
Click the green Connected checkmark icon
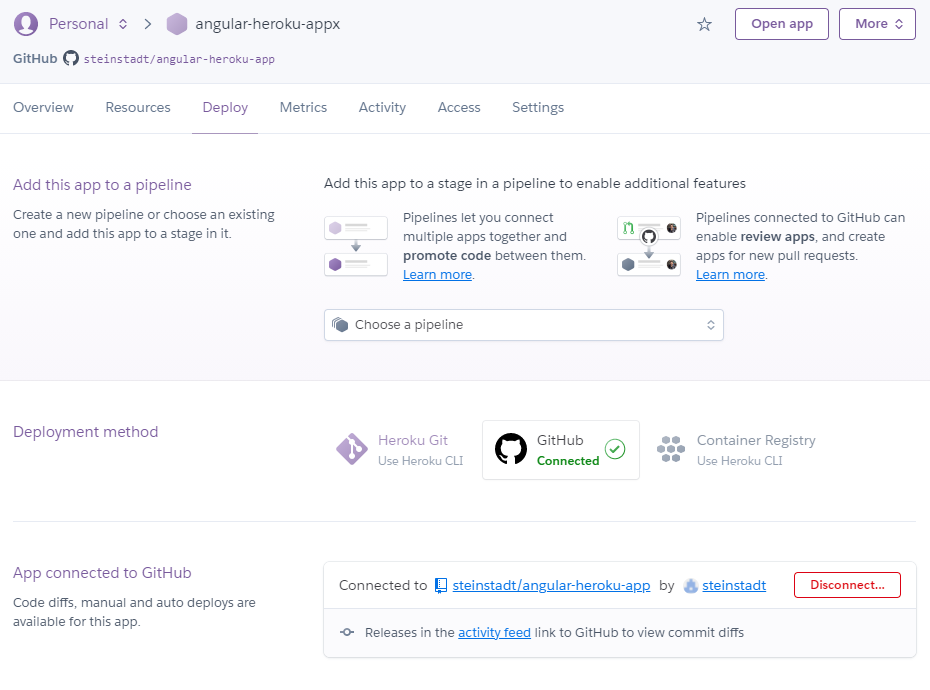615,449
